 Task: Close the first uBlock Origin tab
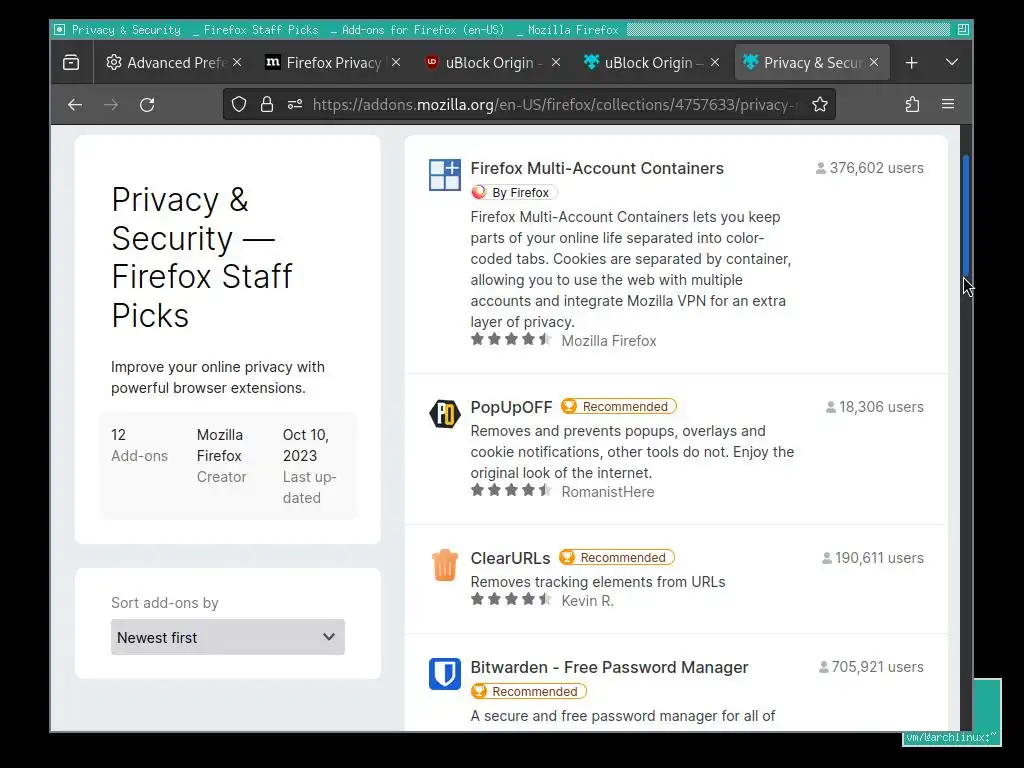tap(556, 62)
